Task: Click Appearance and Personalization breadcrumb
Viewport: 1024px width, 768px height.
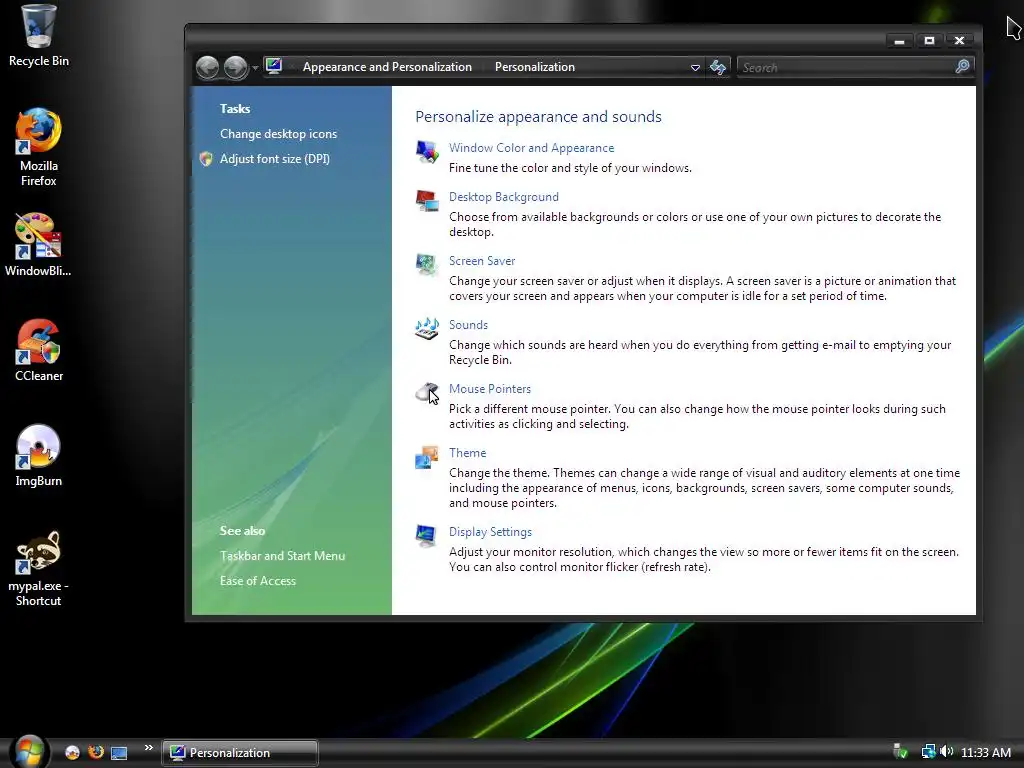Action: point(387,67)
